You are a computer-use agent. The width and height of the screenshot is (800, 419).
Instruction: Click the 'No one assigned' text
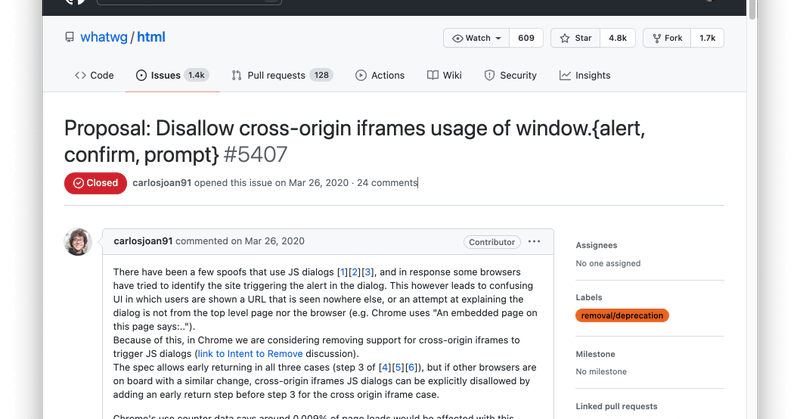point(608,263)
